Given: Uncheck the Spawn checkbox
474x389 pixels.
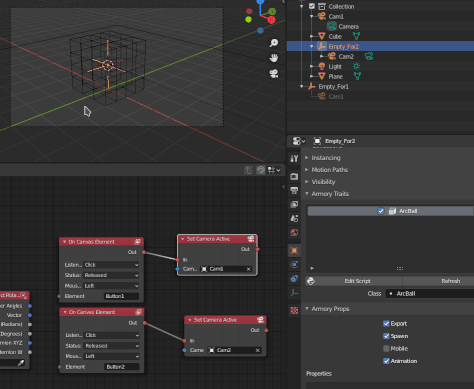Looking at the screenshot, I should [386, 336].
